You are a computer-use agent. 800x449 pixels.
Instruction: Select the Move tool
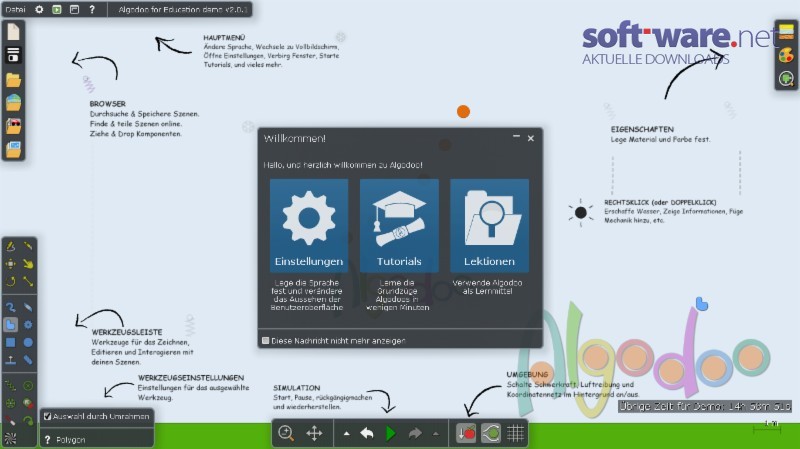10,264
